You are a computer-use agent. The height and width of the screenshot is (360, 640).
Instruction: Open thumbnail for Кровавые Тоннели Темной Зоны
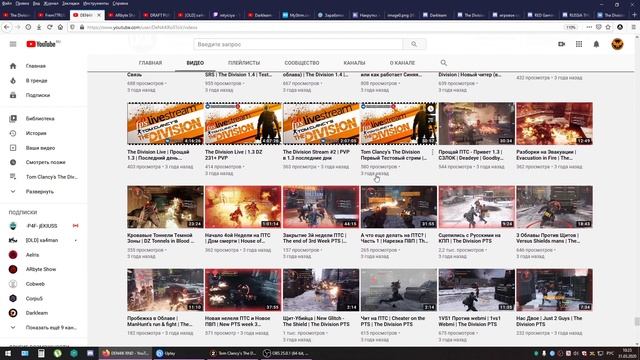click(x=165, y=207)
